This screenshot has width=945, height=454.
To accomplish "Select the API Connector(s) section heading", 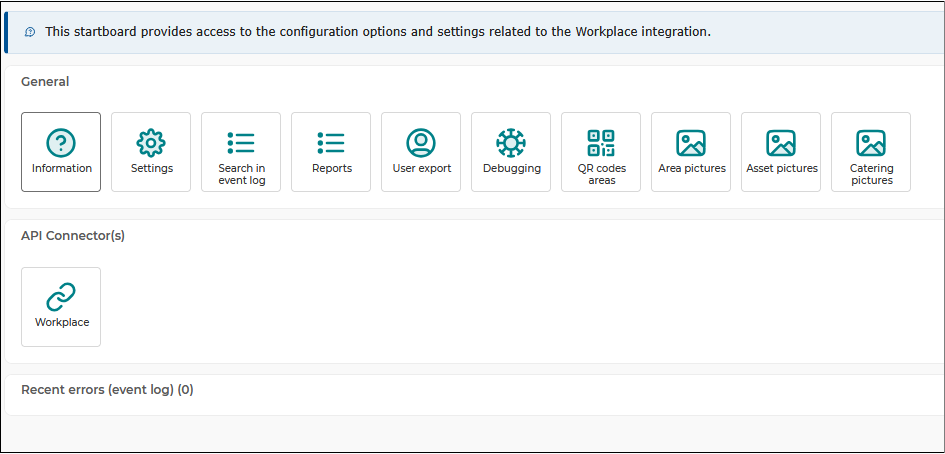I will [73, 236].
